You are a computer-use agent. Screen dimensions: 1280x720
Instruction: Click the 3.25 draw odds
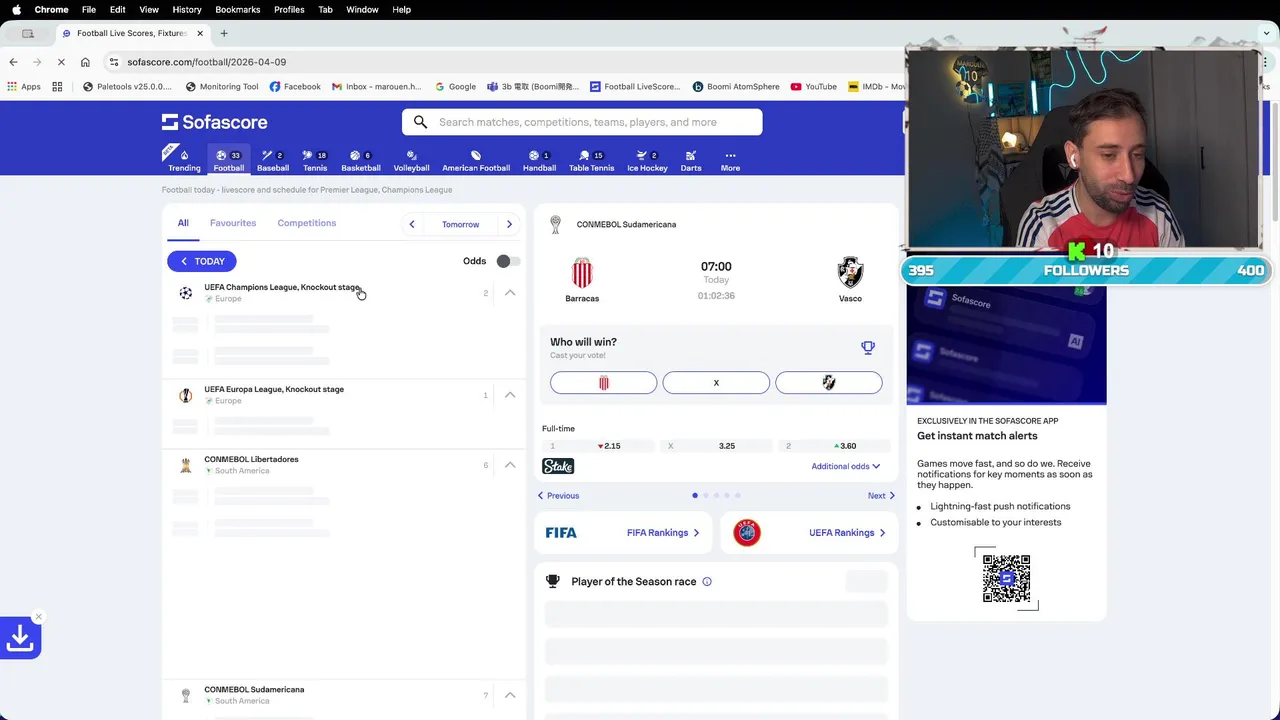(x=716, y=446)
